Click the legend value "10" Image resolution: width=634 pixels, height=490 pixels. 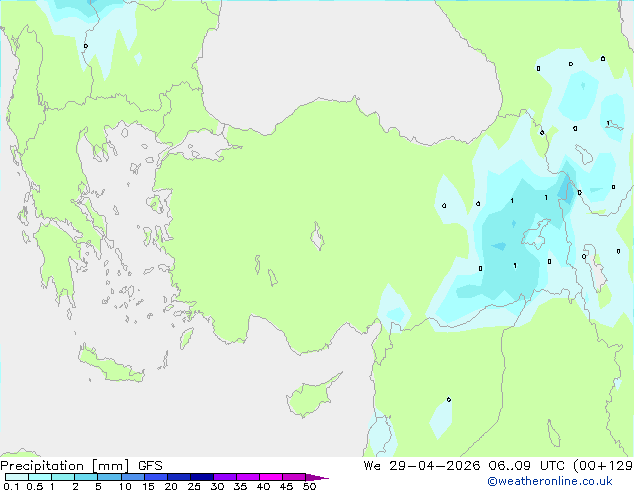pyautogui.click(x=125, y=486)
